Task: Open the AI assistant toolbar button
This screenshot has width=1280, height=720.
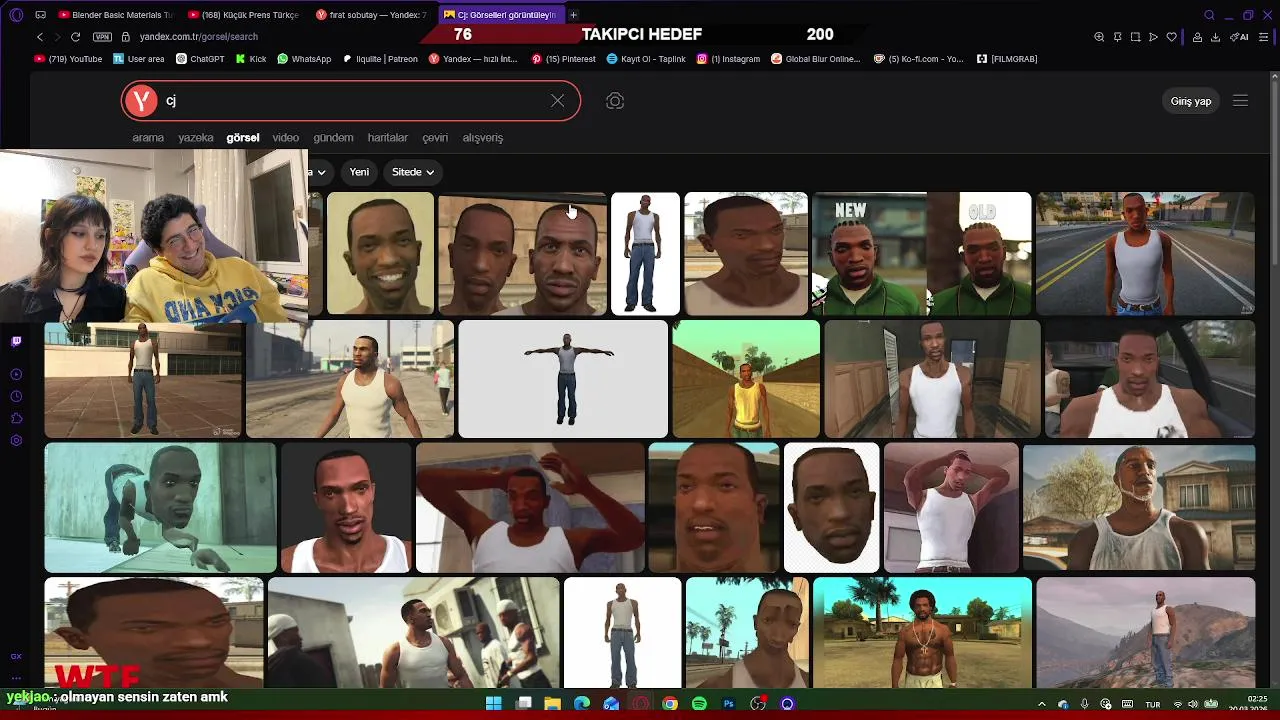Action: (x=1239, y=37)
